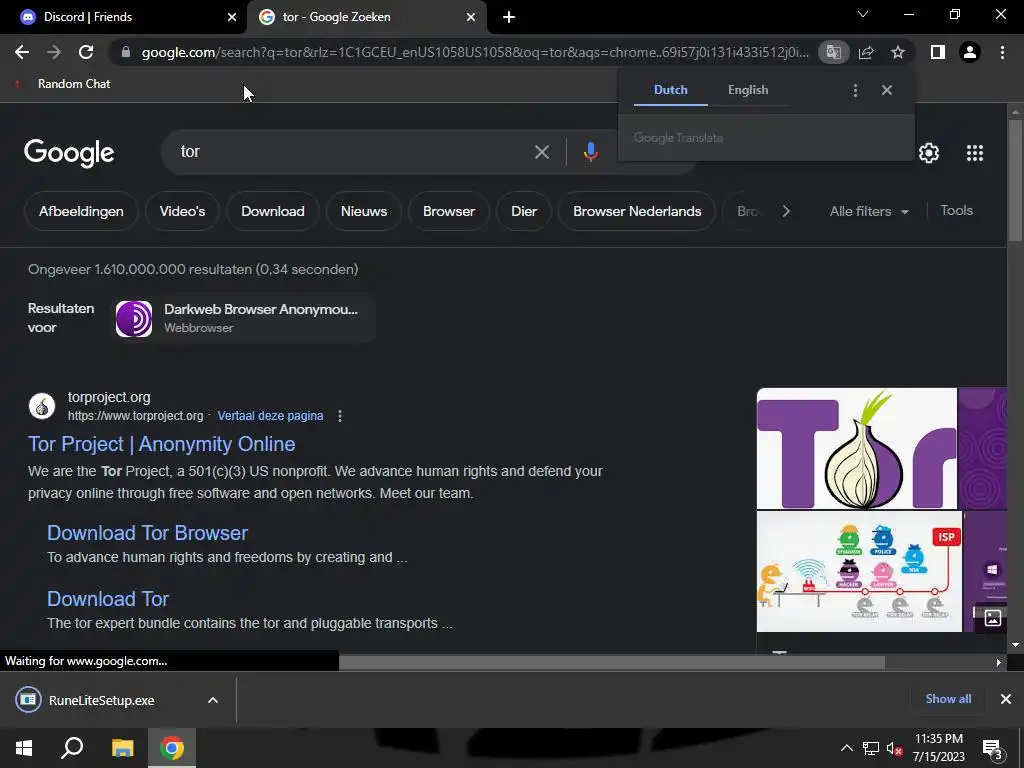Select the Browser filter chip
Screen dimensions: 1024x768
point(449,211)
